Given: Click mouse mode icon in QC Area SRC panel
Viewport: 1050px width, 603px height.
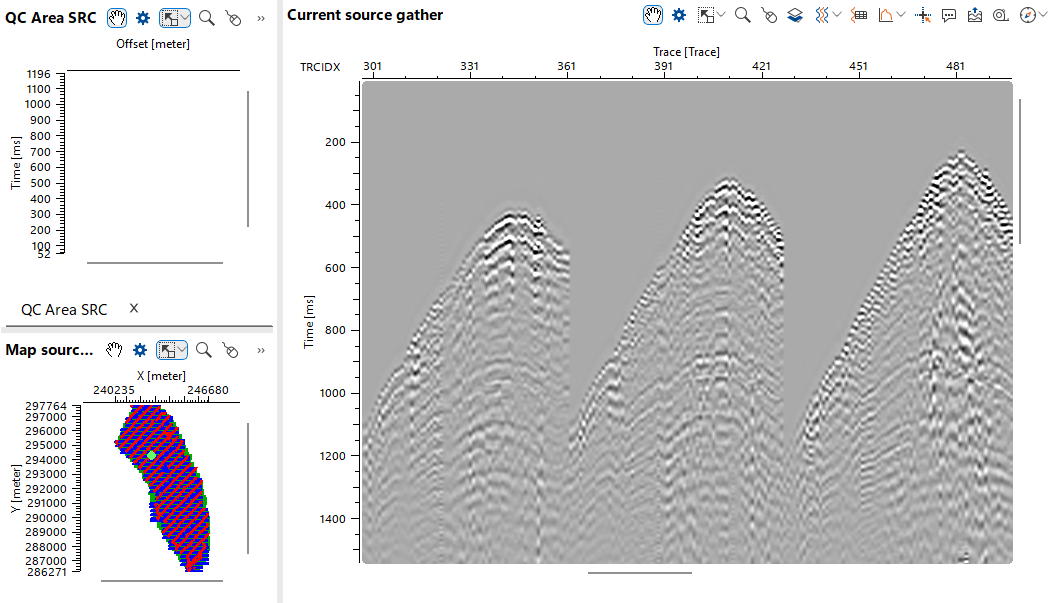Looking at the screenshot, I should click(x=233, y=18).
